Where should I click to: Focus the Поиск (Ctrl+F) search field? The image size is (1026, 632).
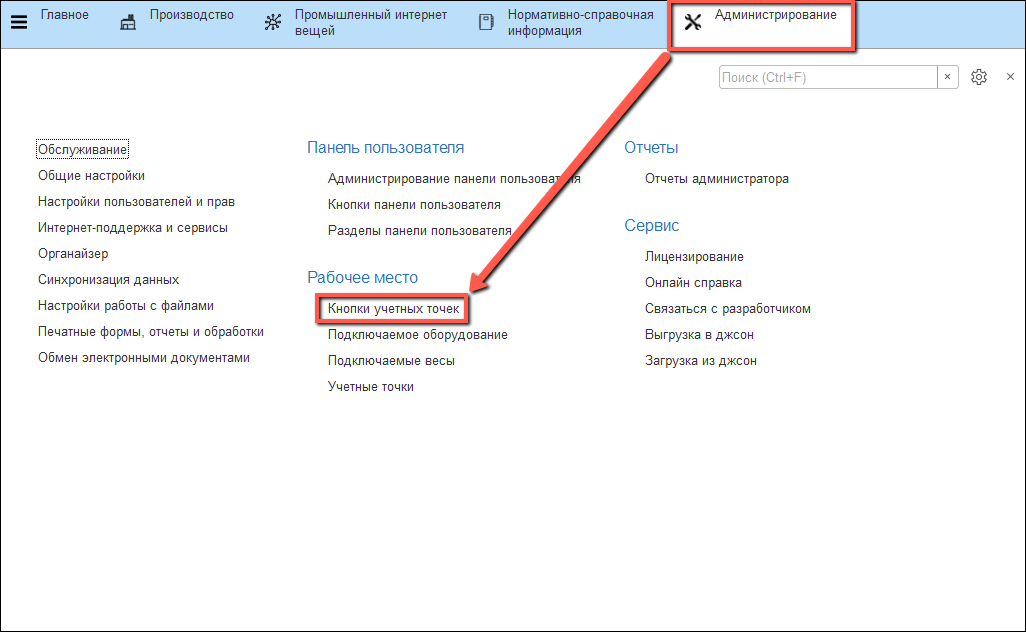click(x=828, y=77)
